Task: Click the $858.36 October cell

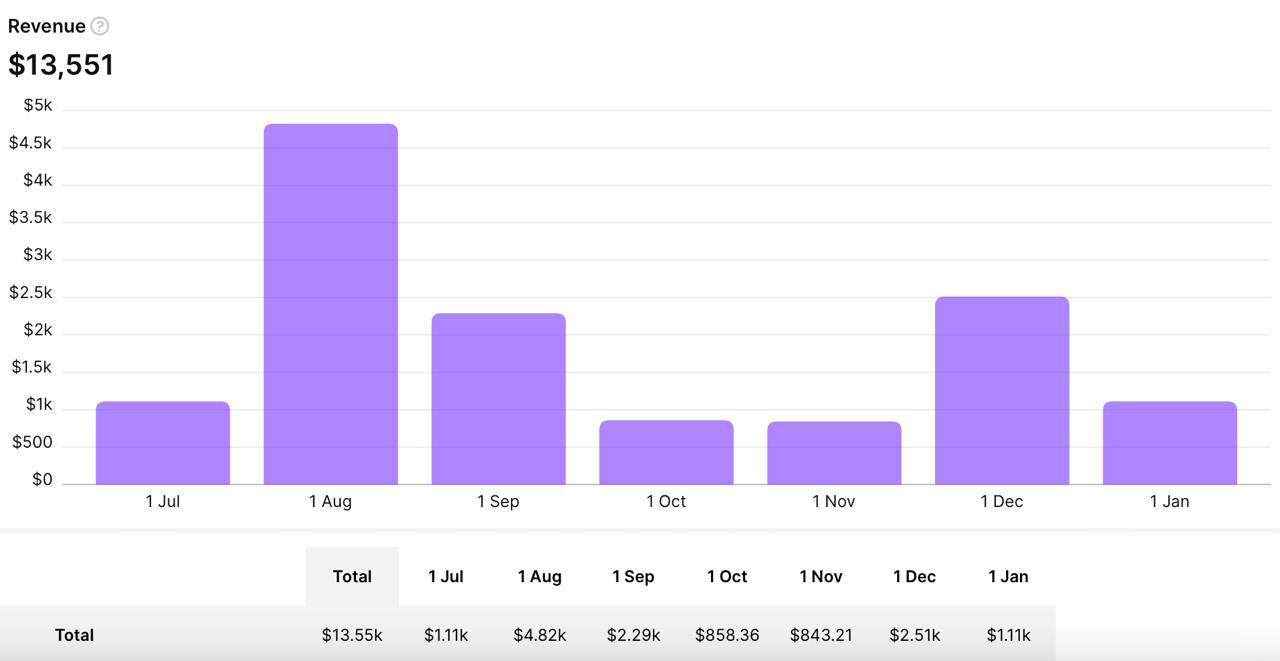Action: 727,635
